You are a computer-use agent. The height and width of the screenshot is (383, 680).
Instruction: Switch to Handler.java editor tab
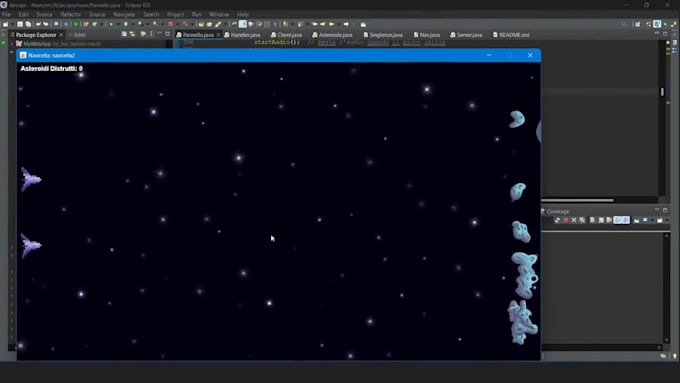click(242, 35)
